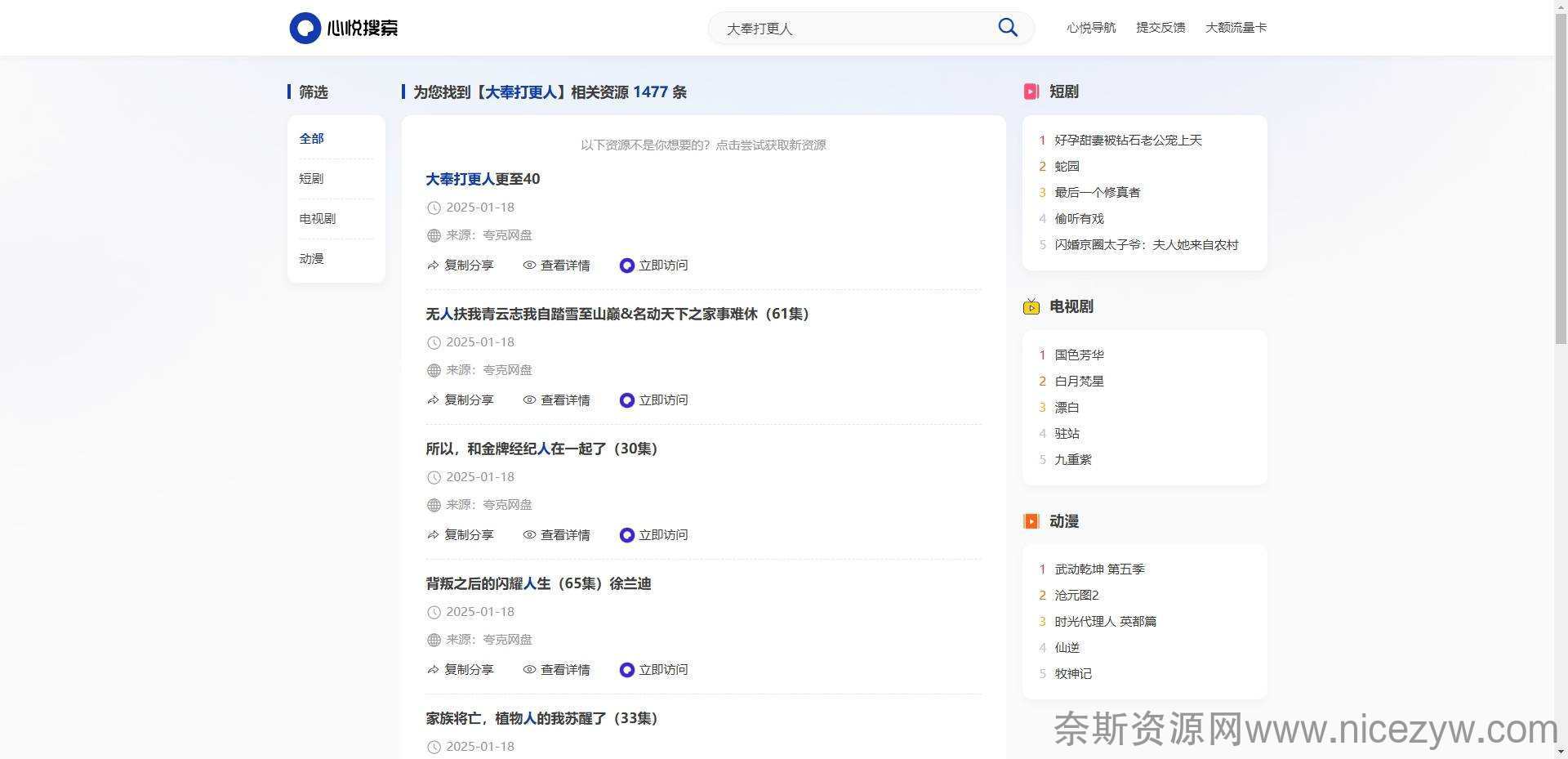This screenshot has height=759, width=1568.
Task: Click the try new resources hint link
Action: pyautogui.click(x=703, y=145)
